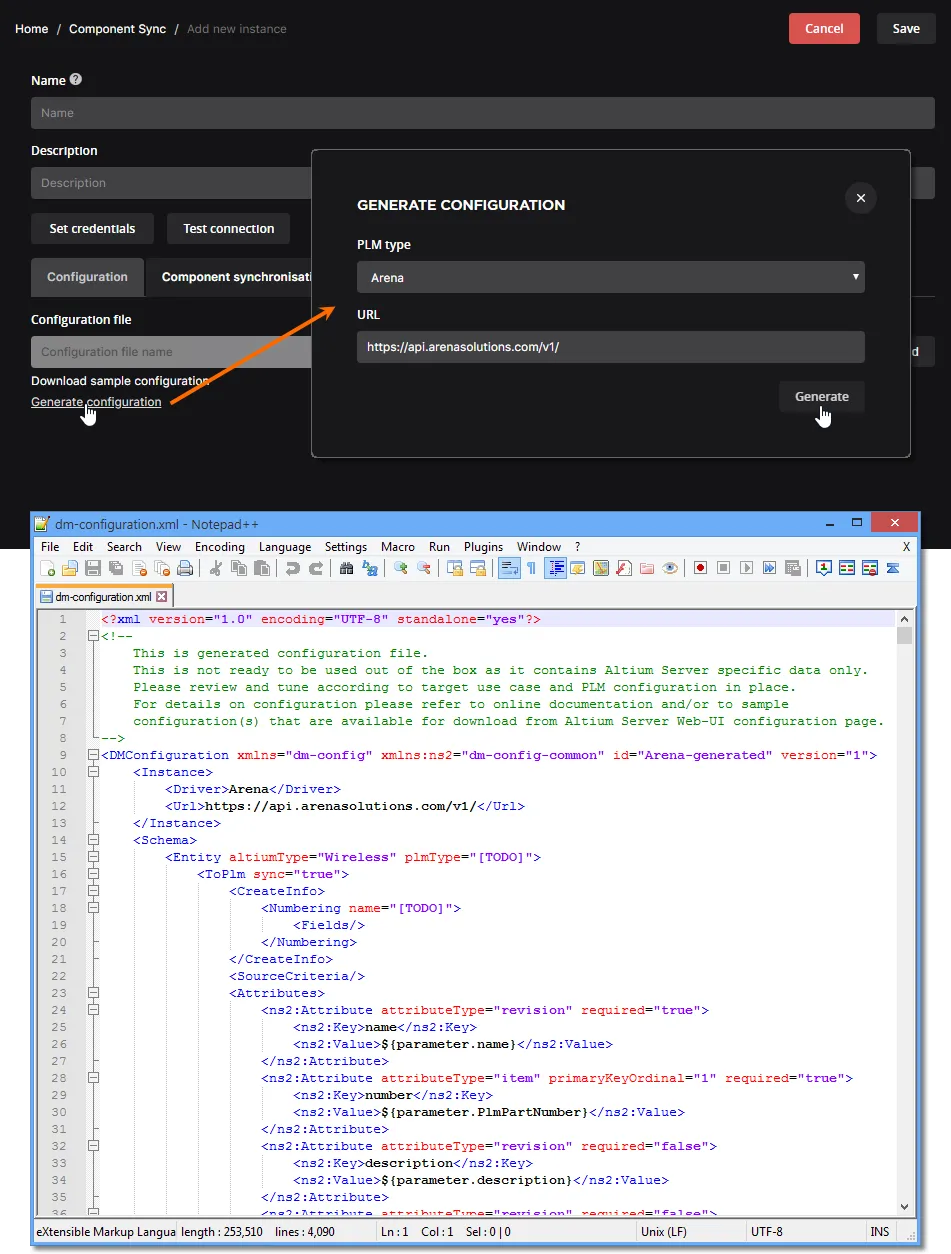Click Zoom In icon in Notepad++ toolbar
The width and height of the screenshot is (951, 1254).
pos(400,568)
